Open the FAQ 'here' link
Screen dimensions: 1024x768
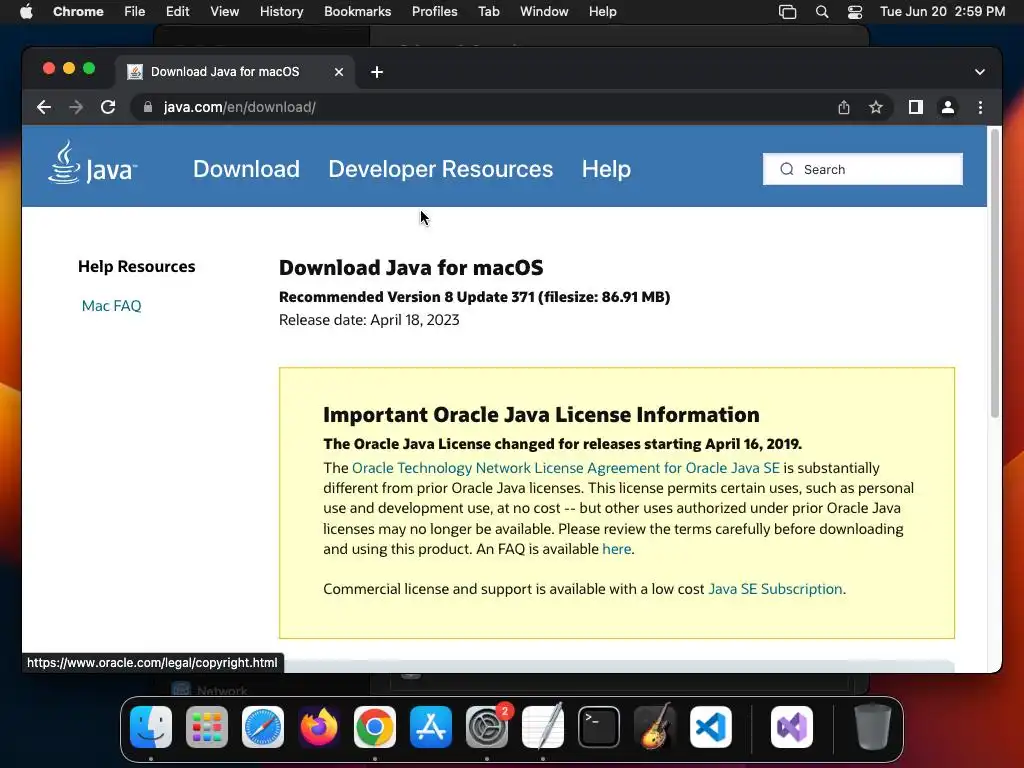tap(616, 549)
